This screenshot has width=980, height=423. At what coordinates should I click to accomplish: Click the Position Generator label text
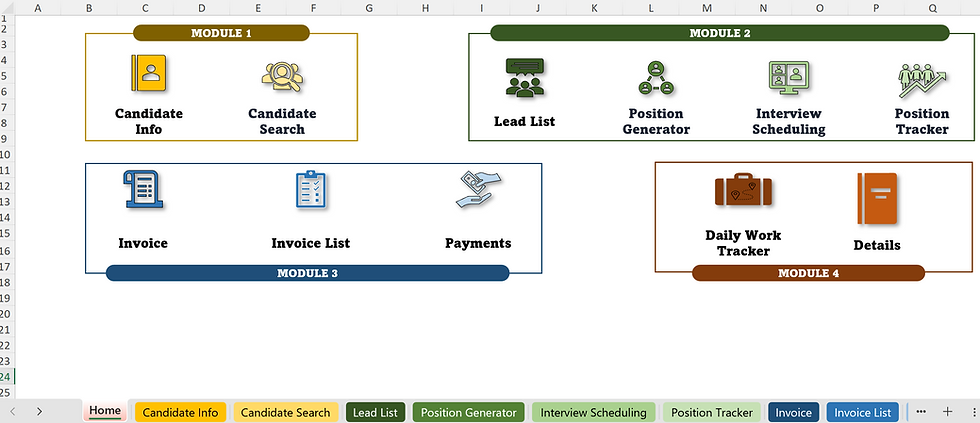coord(656,121)
